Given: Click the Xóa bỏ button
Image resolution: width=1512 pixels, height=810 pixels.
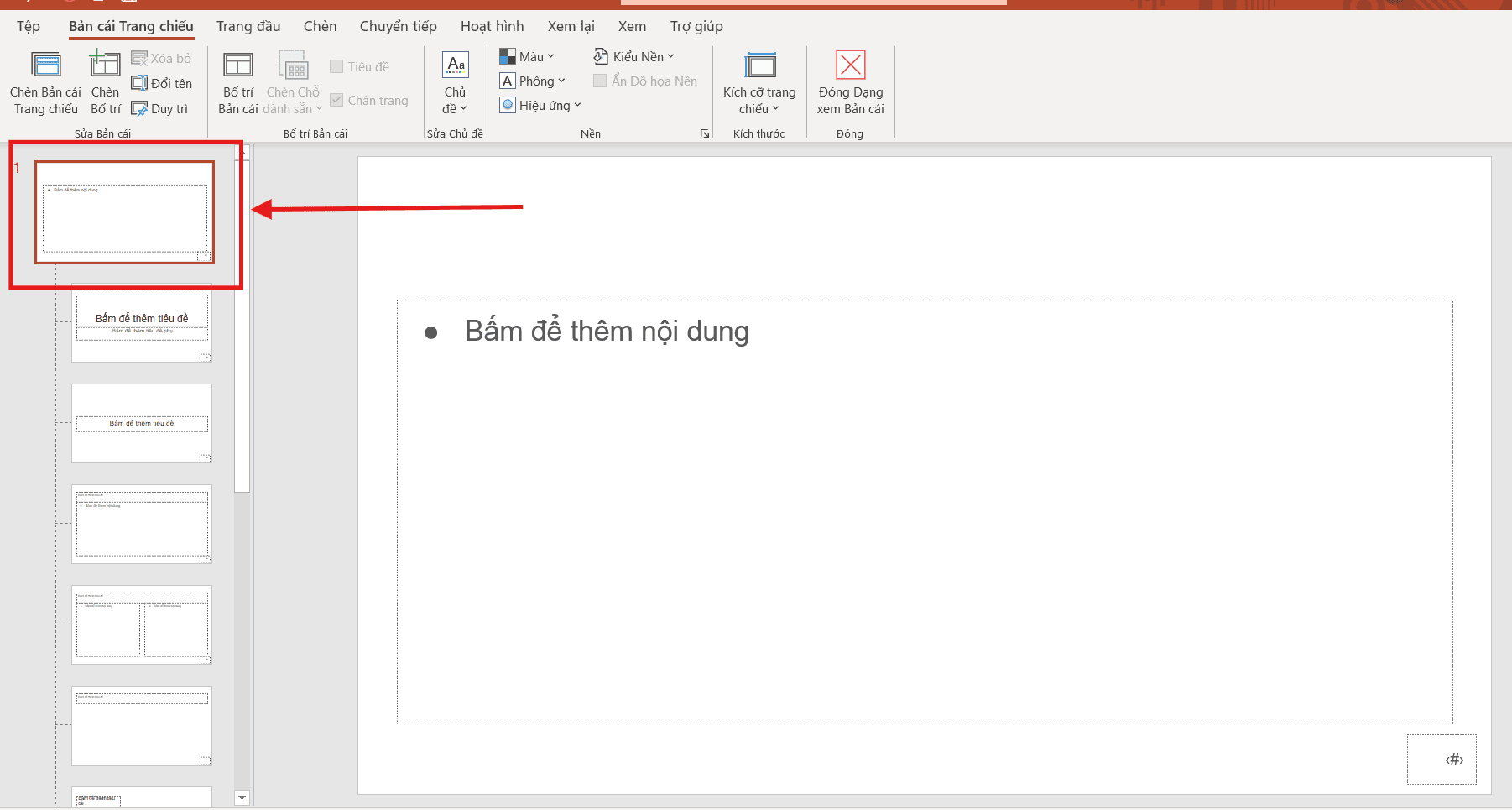Looking at the screenshot, I should click(x=162, y=58).
